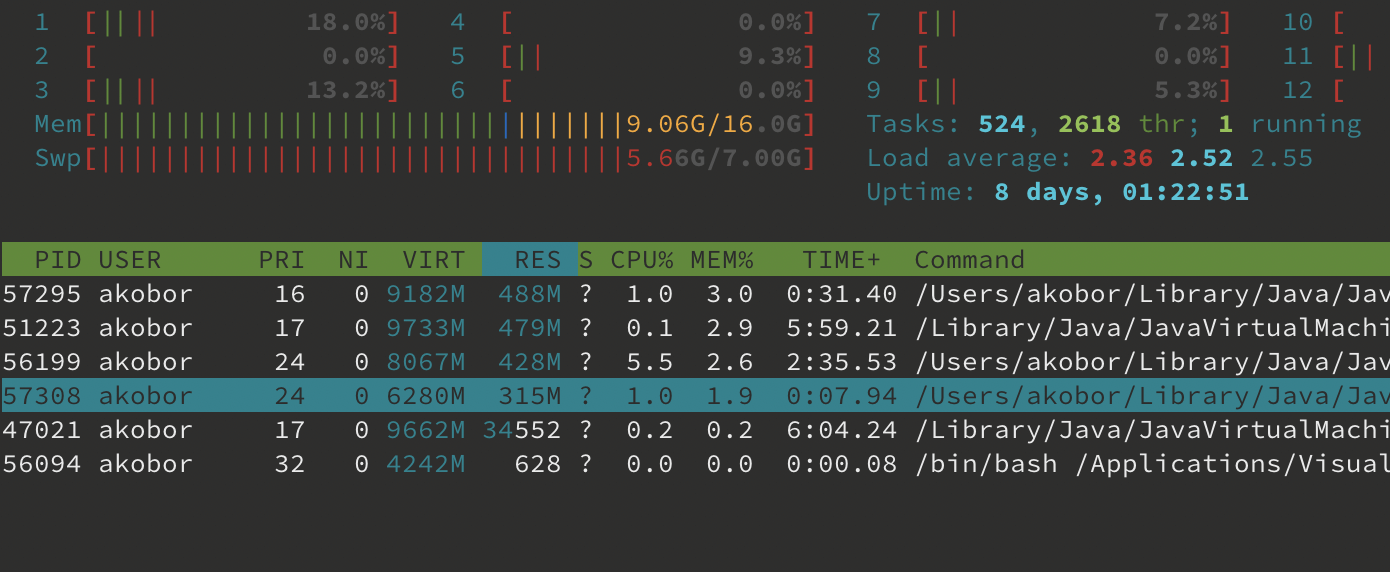Click the Mem usage meter bar

click(x=450, y=125)
